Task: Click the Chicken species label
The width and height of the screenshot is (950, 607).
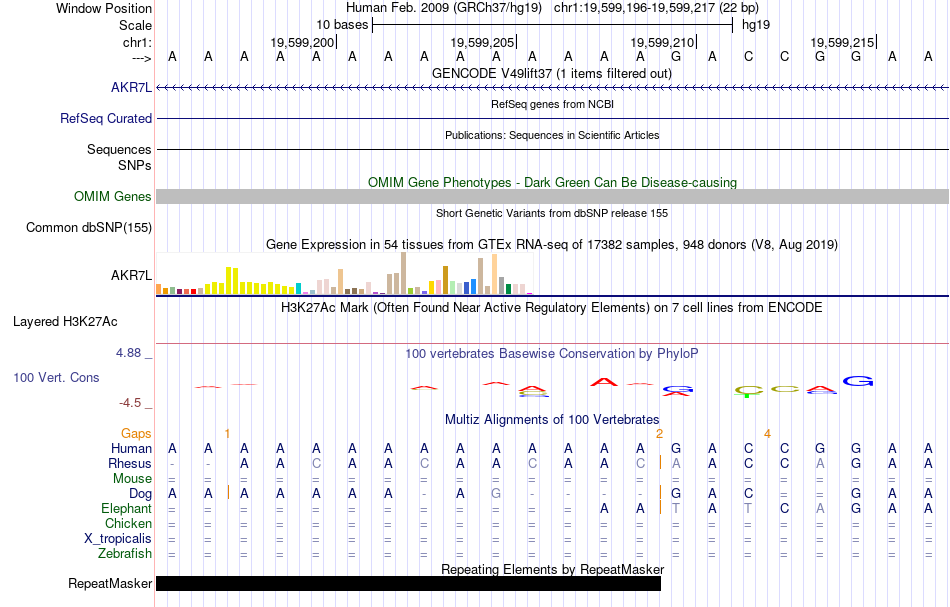Action: 128,523
